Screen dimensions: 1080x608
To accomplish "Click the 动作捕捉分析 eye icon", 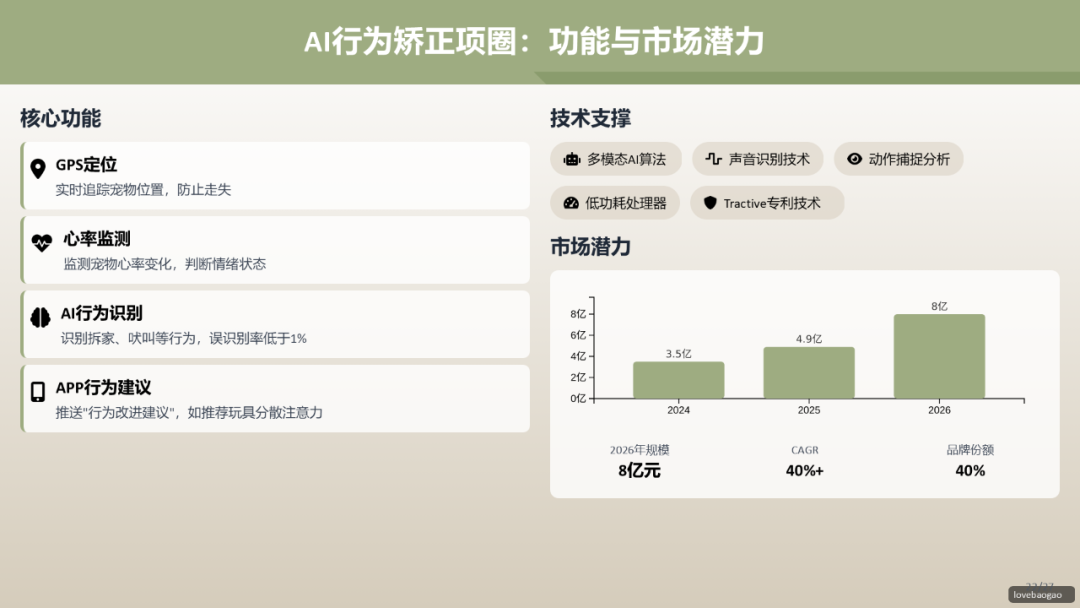I will (853, 158).
